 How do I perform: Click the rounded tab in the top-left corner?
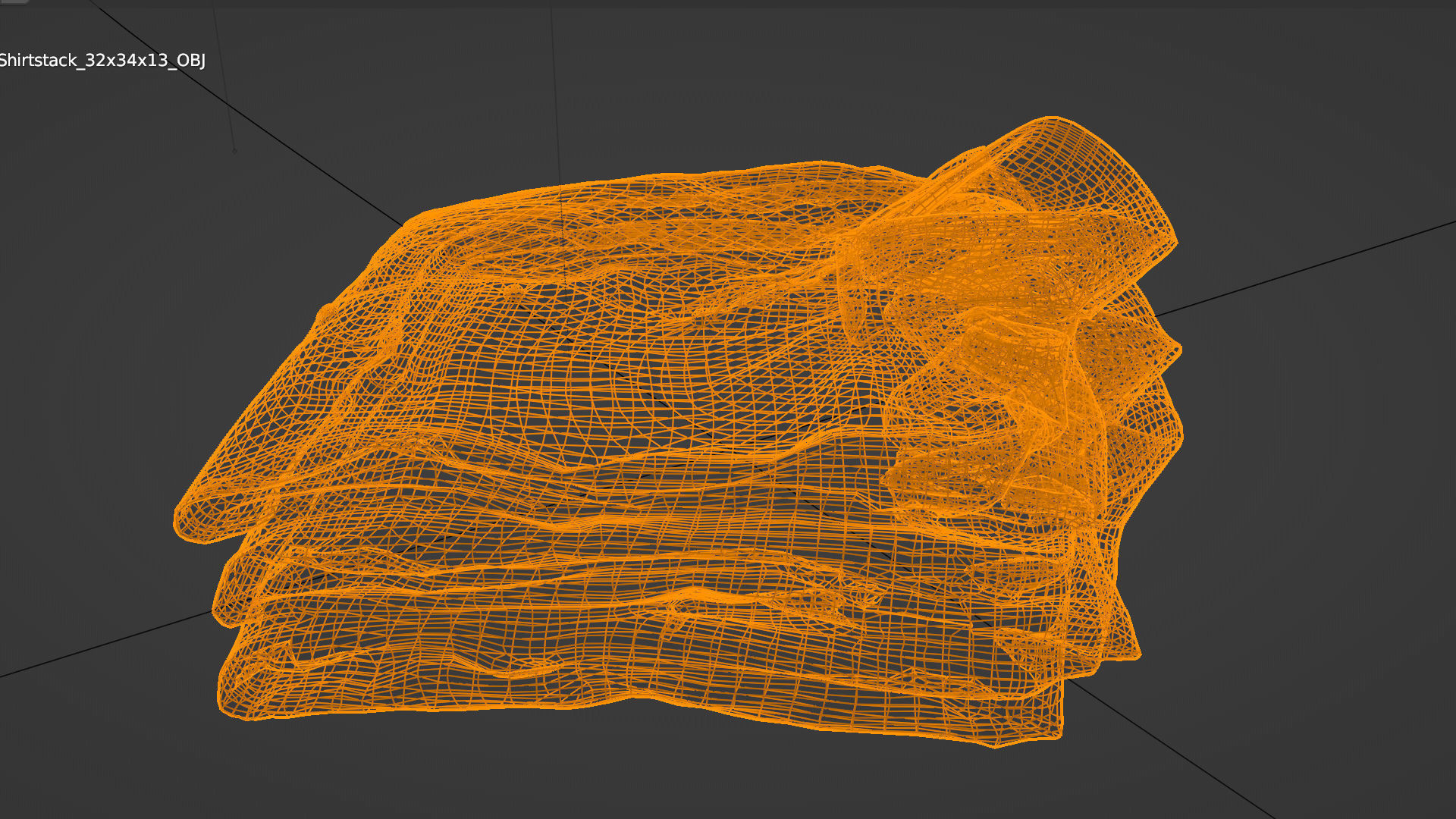pos(14,2)
